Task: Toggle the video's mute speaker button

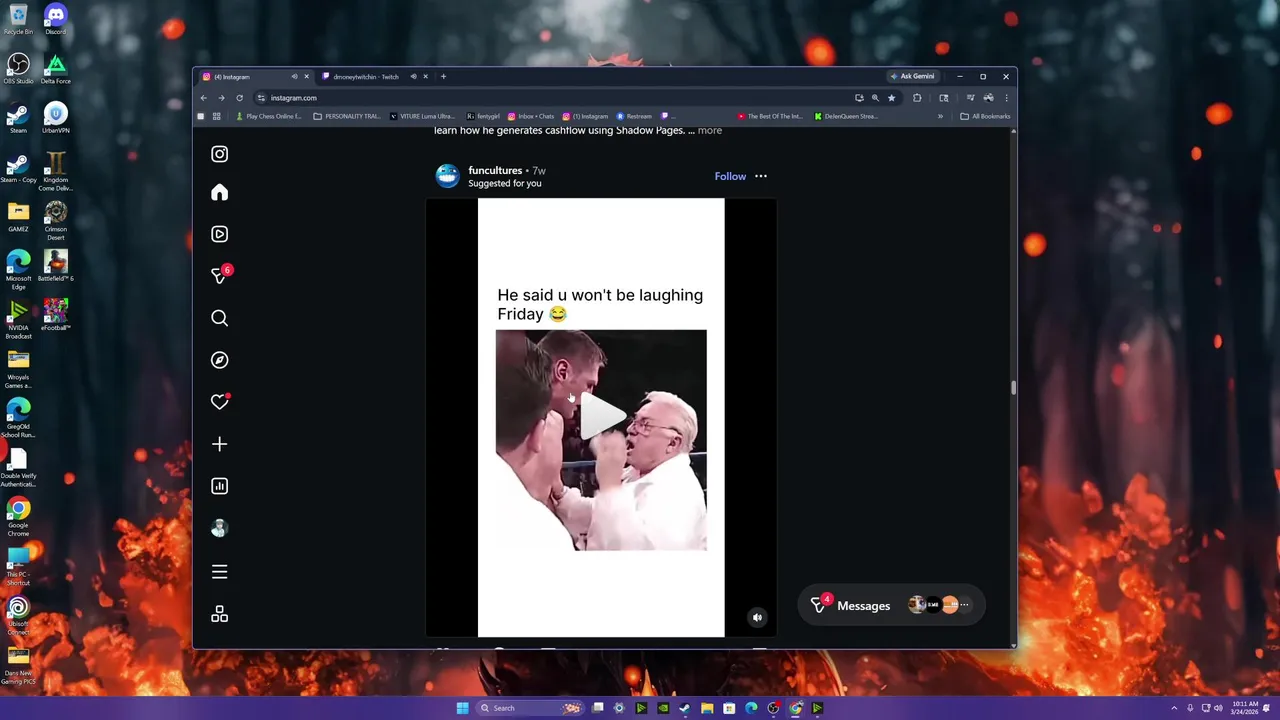Action: click(757, 617)
